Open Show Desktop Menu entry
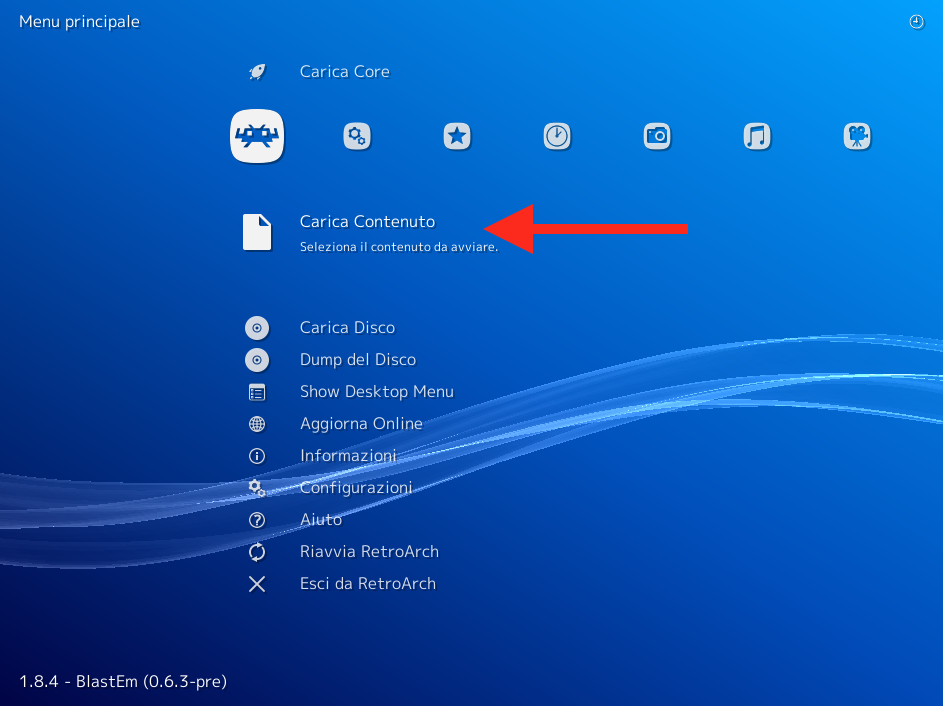 (x=376, y=391)
